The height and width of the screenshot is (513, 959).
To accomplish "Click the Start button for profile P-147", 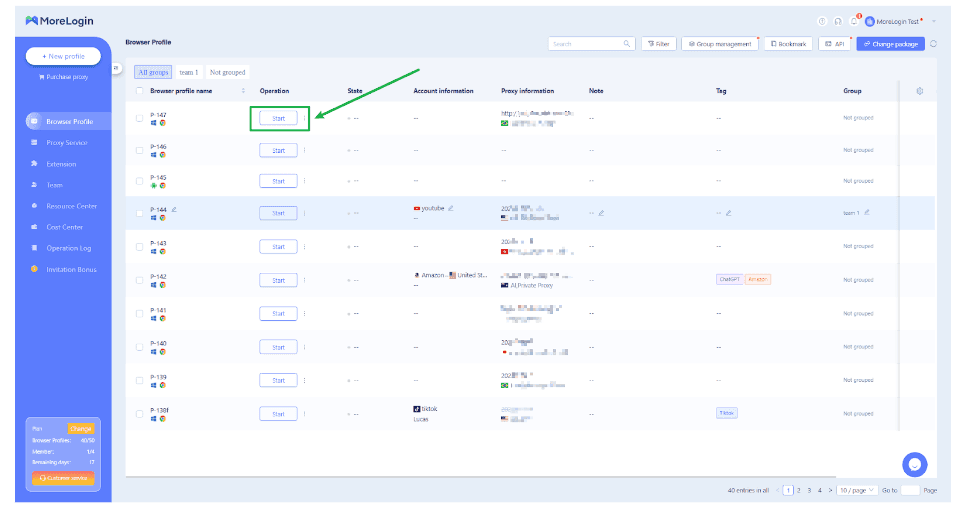I will [278, 118].
